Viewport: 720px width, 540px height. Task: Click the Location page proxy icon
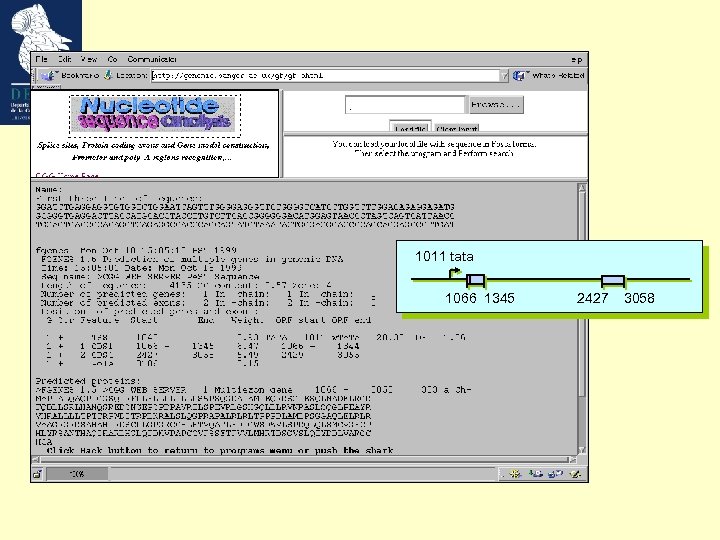(x=108, y=75)
